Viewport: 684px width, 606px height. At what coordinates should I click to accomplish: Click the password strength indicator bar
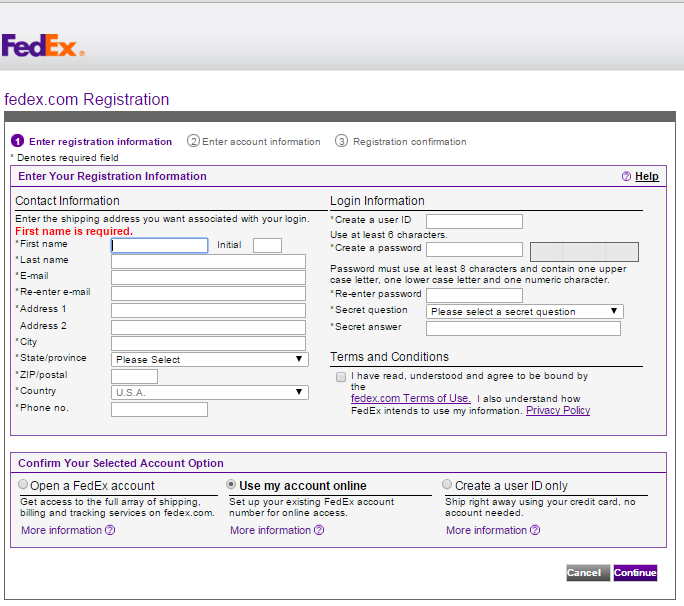tap(583, 252)
